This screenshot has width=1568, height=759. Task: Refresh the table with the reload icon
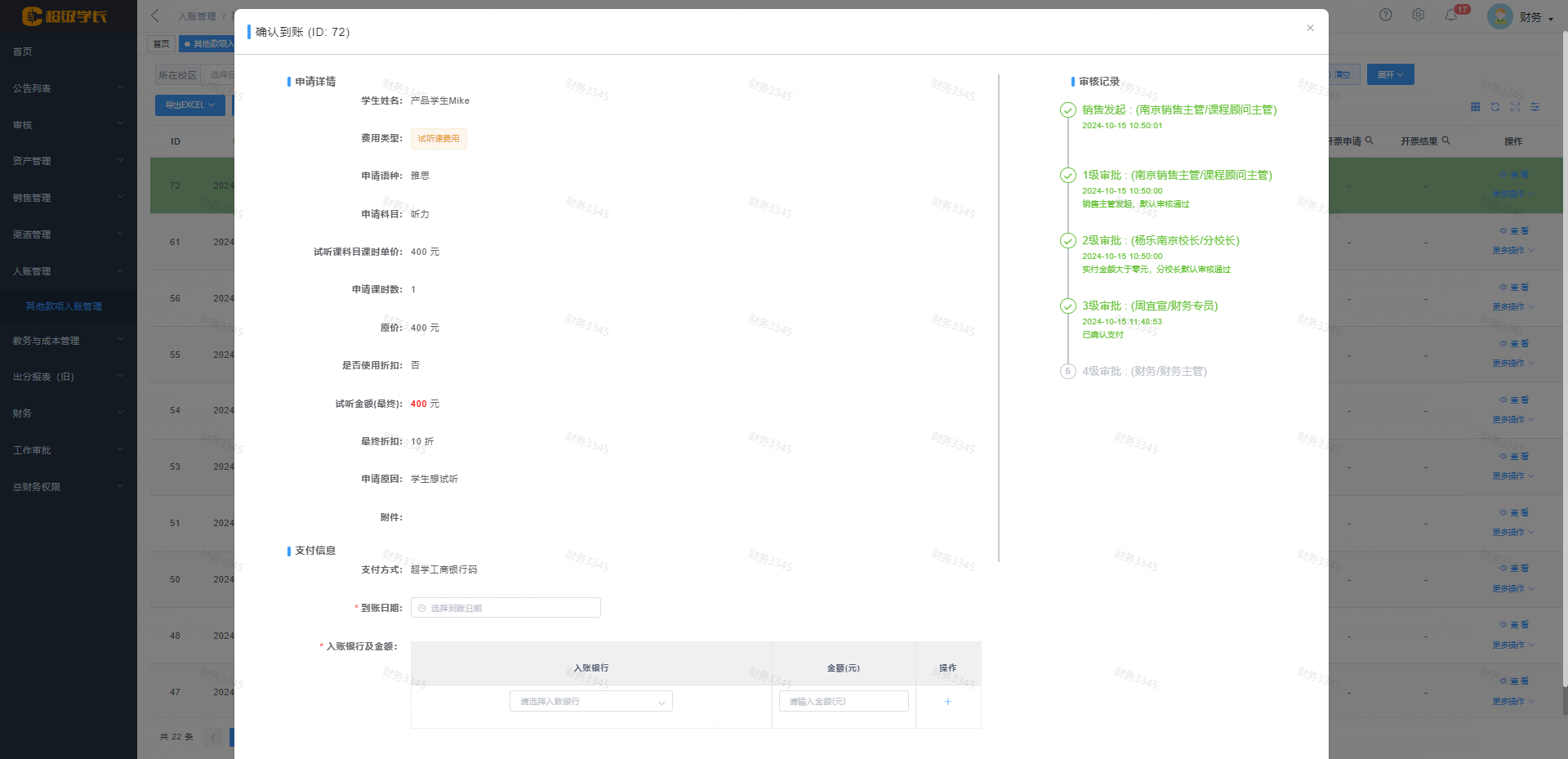point(1495,107)
